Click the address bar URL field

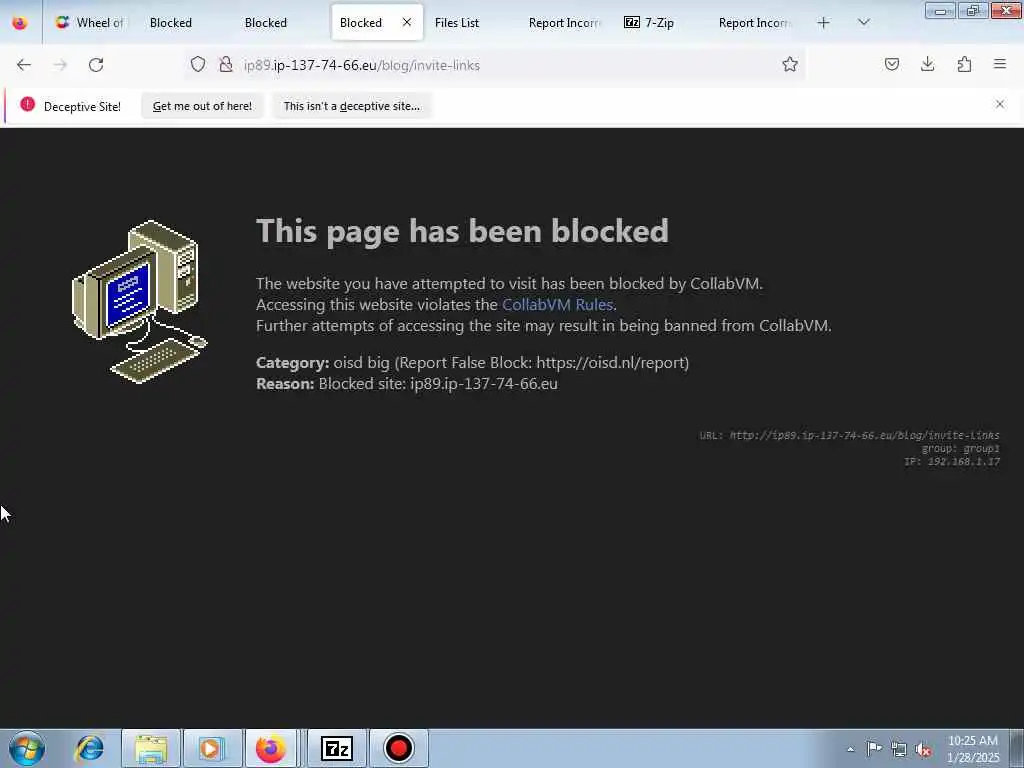[496, 65]
